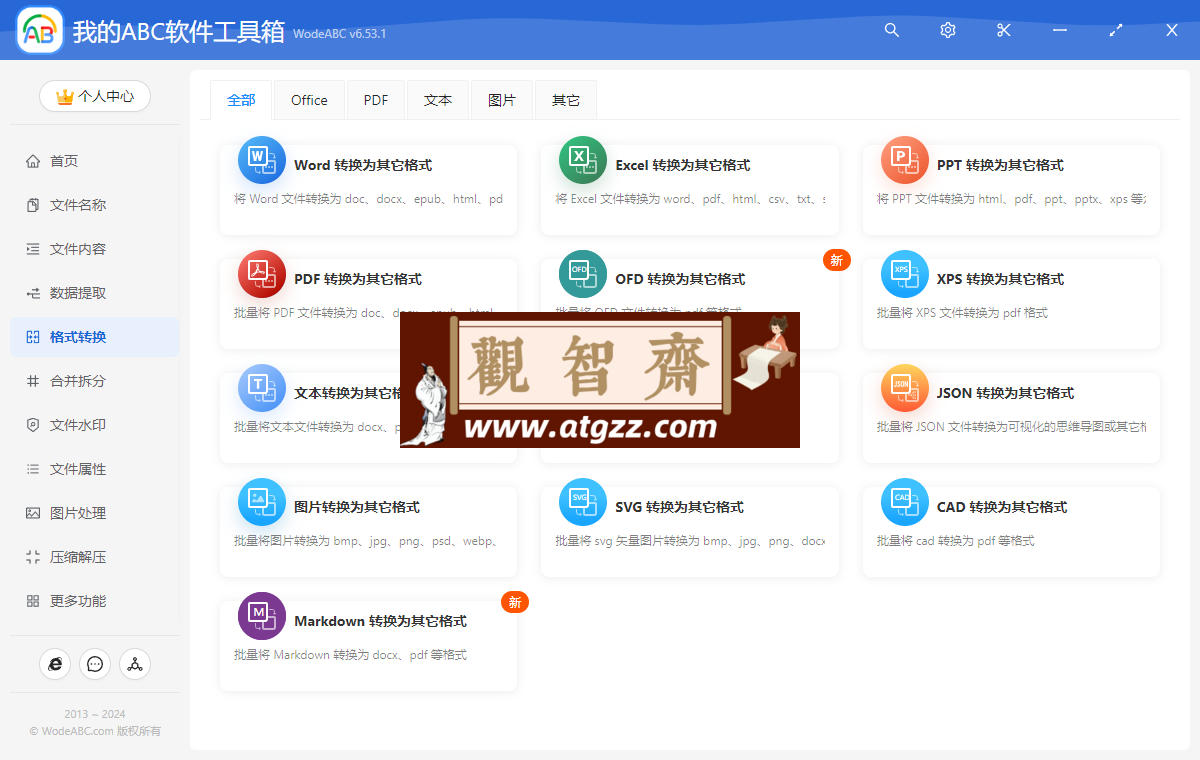The image size is (1200, 760).
Task: Open settings via the gear icon
Action: pos(948,30)
